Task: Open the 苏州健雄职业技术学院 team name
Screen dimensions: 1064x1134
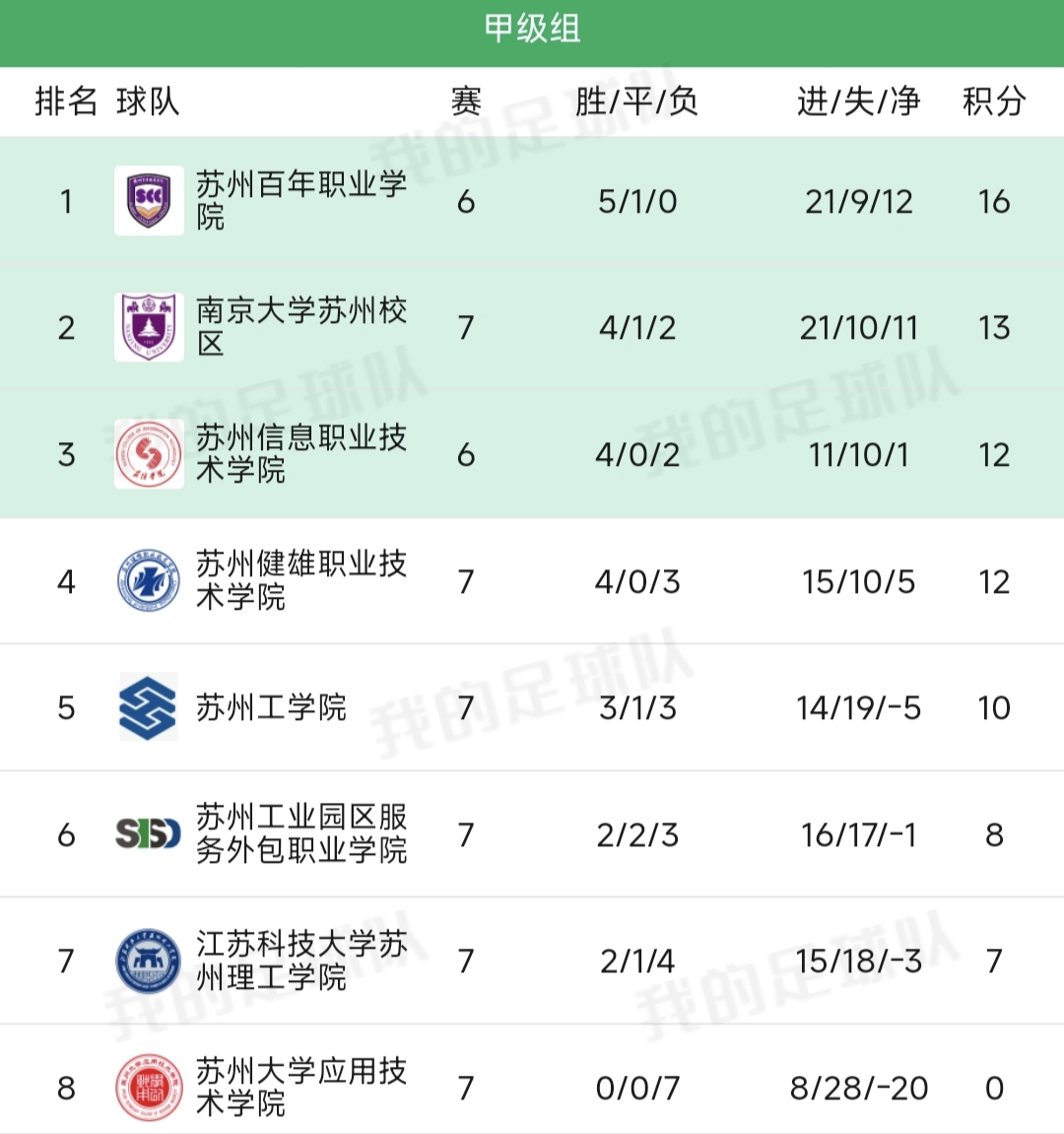Action: 300,580
